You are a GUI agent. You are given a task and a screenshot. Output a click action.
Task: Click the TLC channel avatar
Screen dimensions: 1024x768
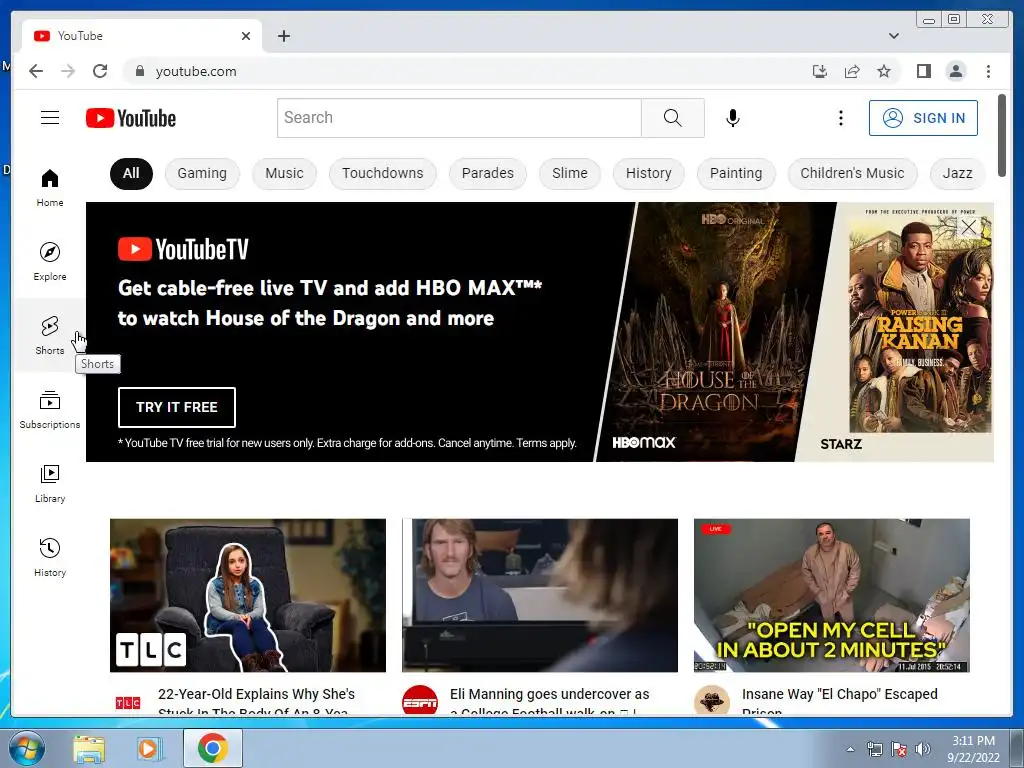coord(128,702)
